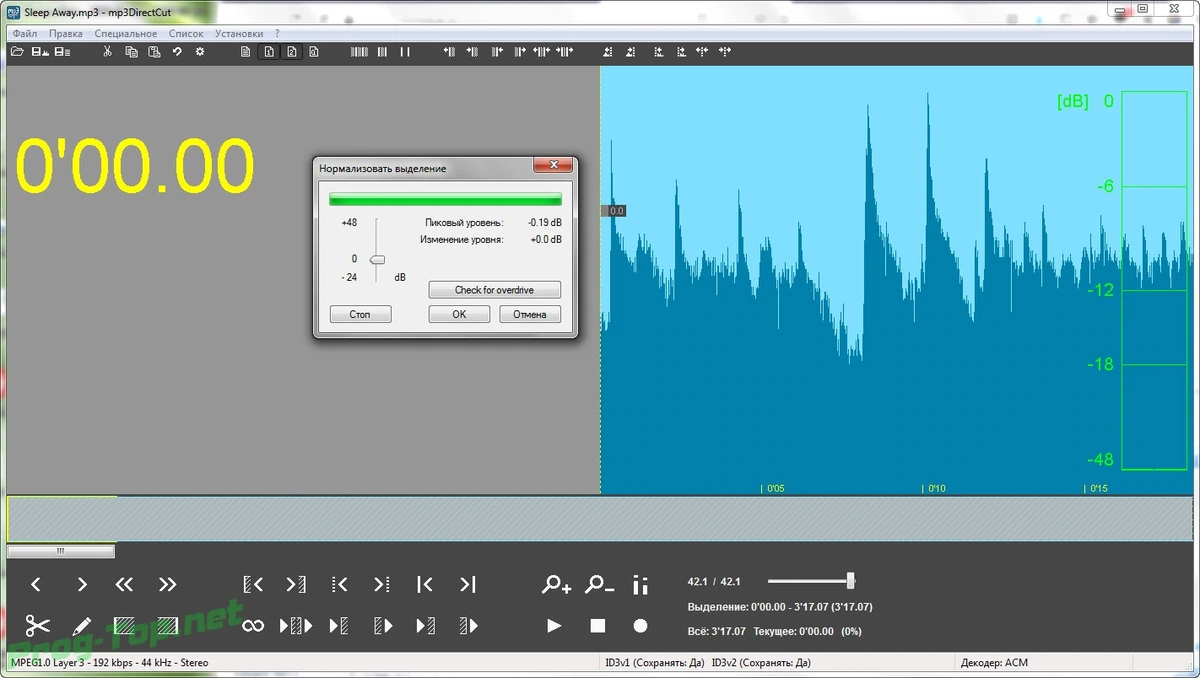Open the Специальное menu

coord(126,33)
